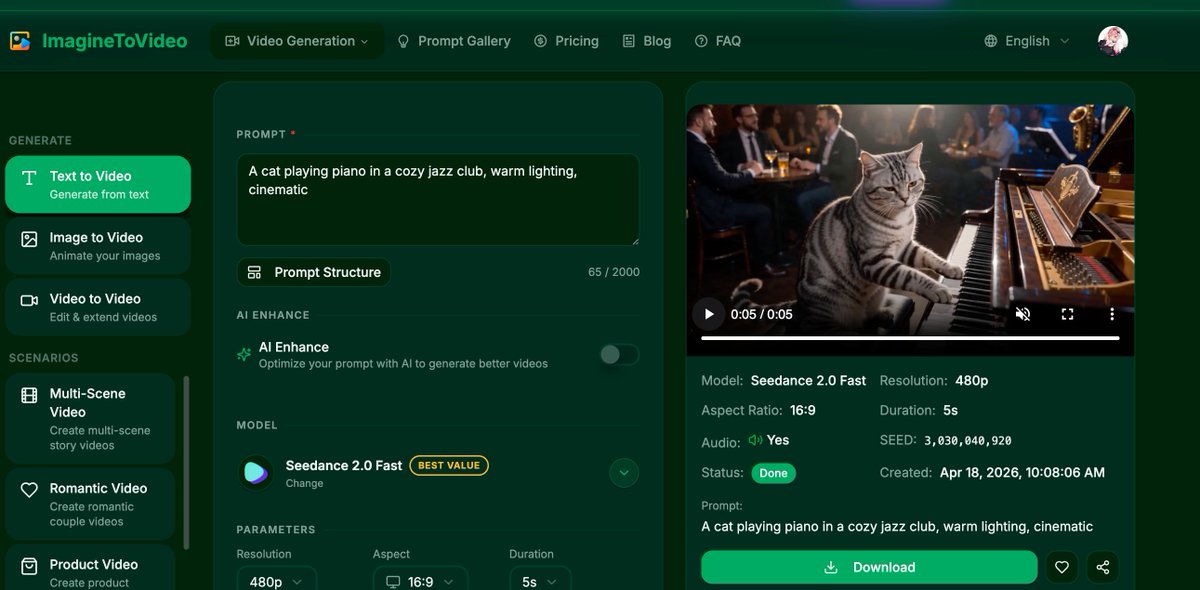Select Image to Video mode
Viewport: 1200px width, 590px height.
click(98, 246)
